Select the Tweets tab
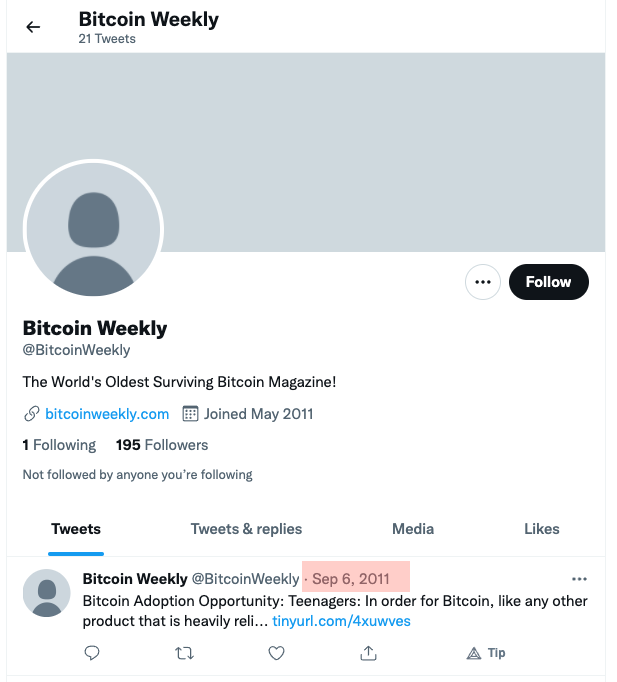The width and height of the screenshot is (617, 682). tap(76, 529)
